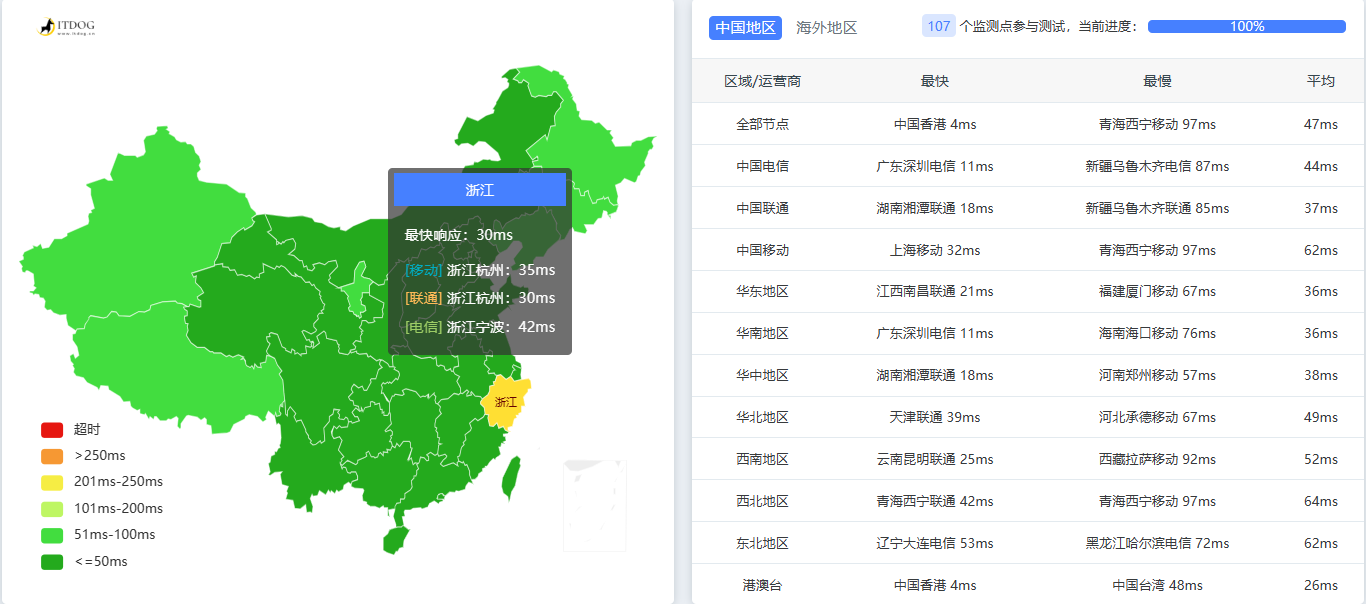1366x604 pixels.
Task: Select the 中国电信 row
Action: tap(762, 166)
